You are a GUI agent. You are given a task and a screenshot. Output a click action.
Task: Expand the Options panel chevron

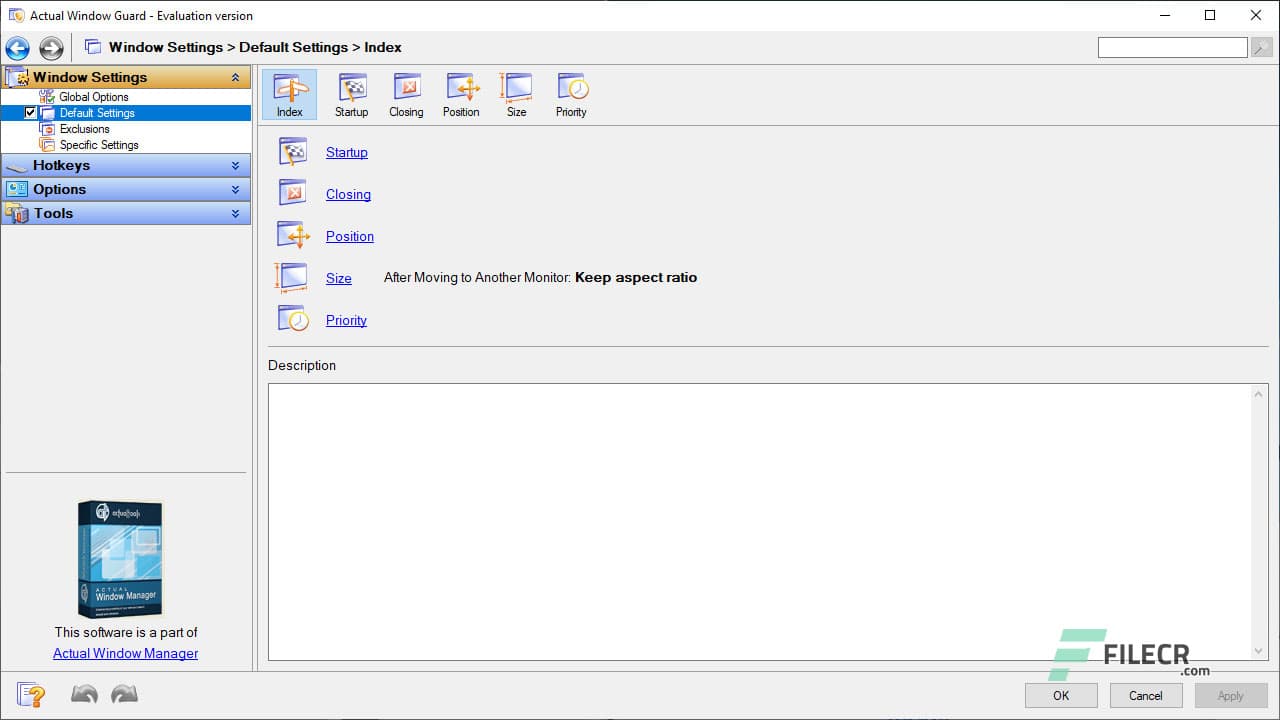pos(235,190)
